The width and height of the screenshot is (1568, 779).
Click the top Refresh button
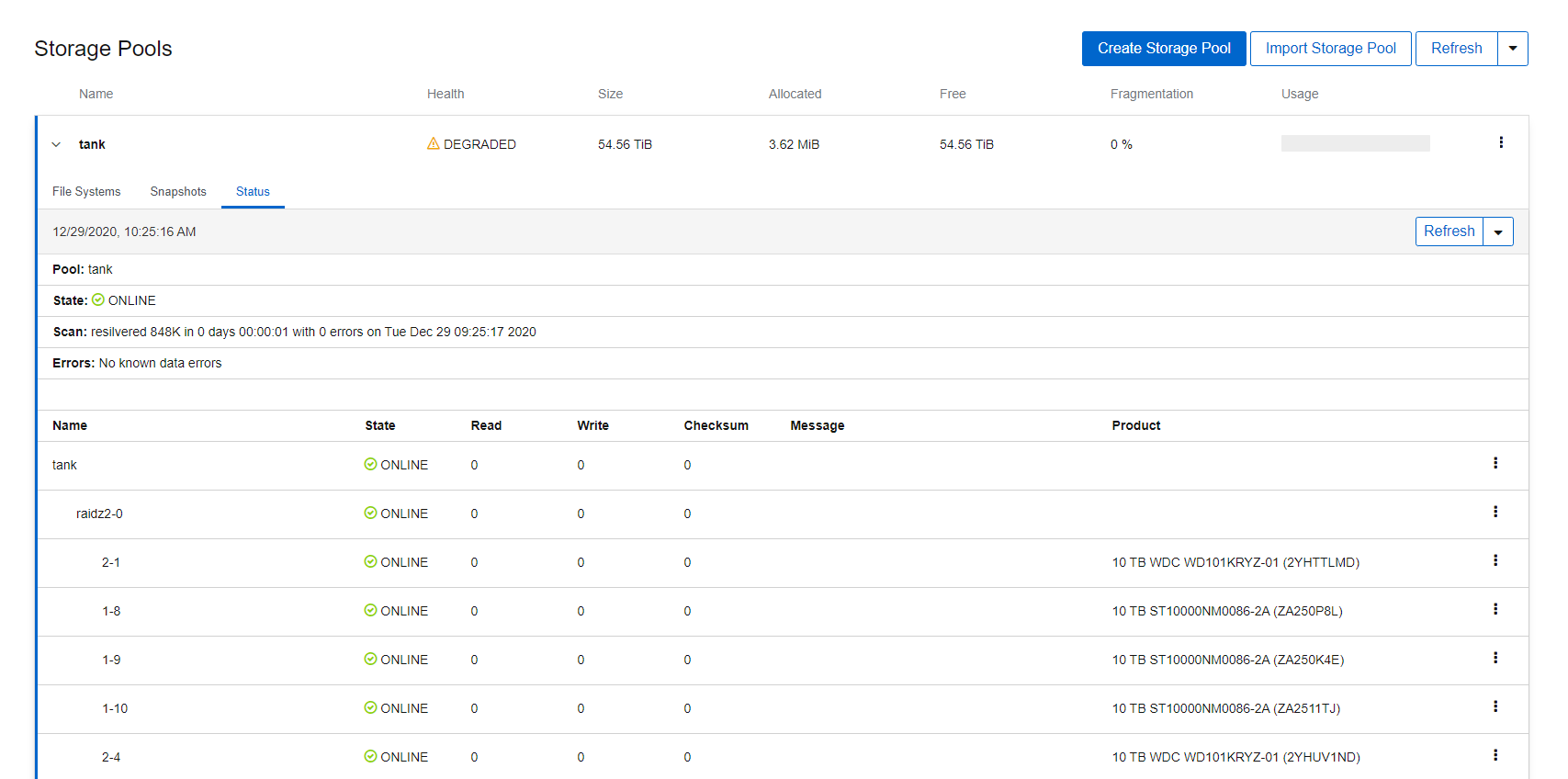point(1457,49)
